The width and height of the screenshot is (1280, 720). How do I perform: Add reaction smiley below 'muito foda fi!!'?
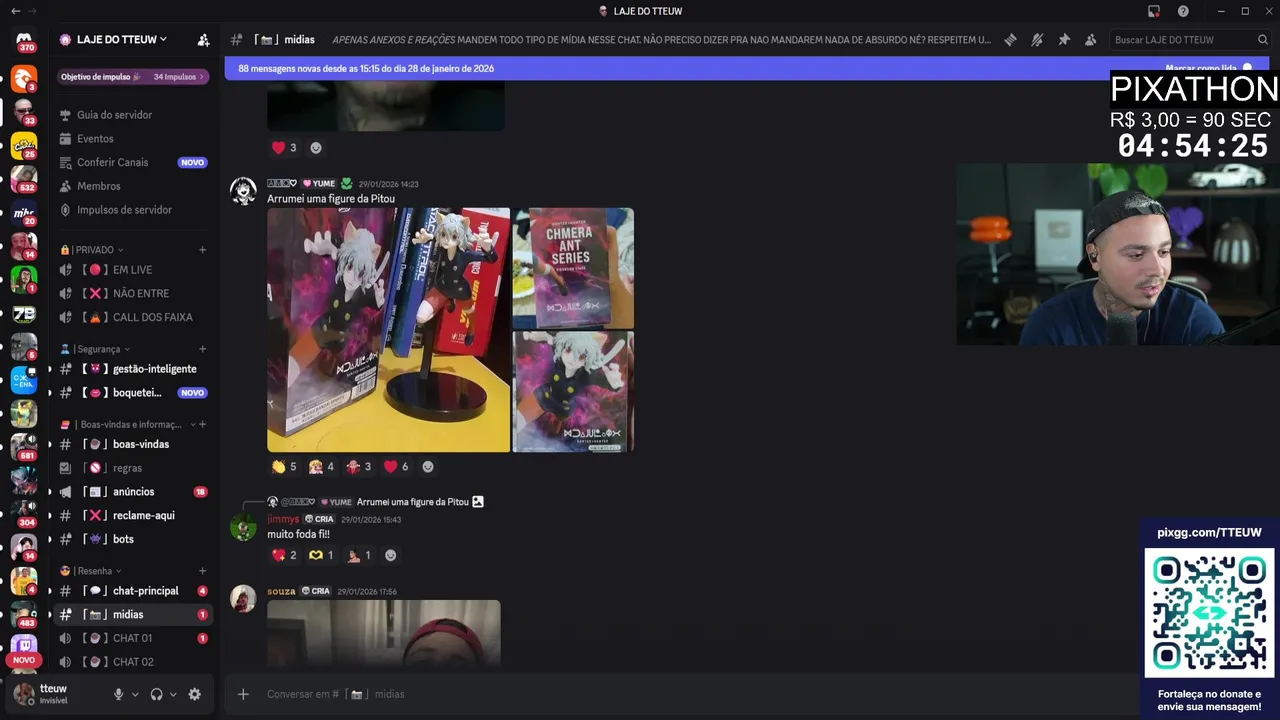pyautogui.click(x=391, y=555)
